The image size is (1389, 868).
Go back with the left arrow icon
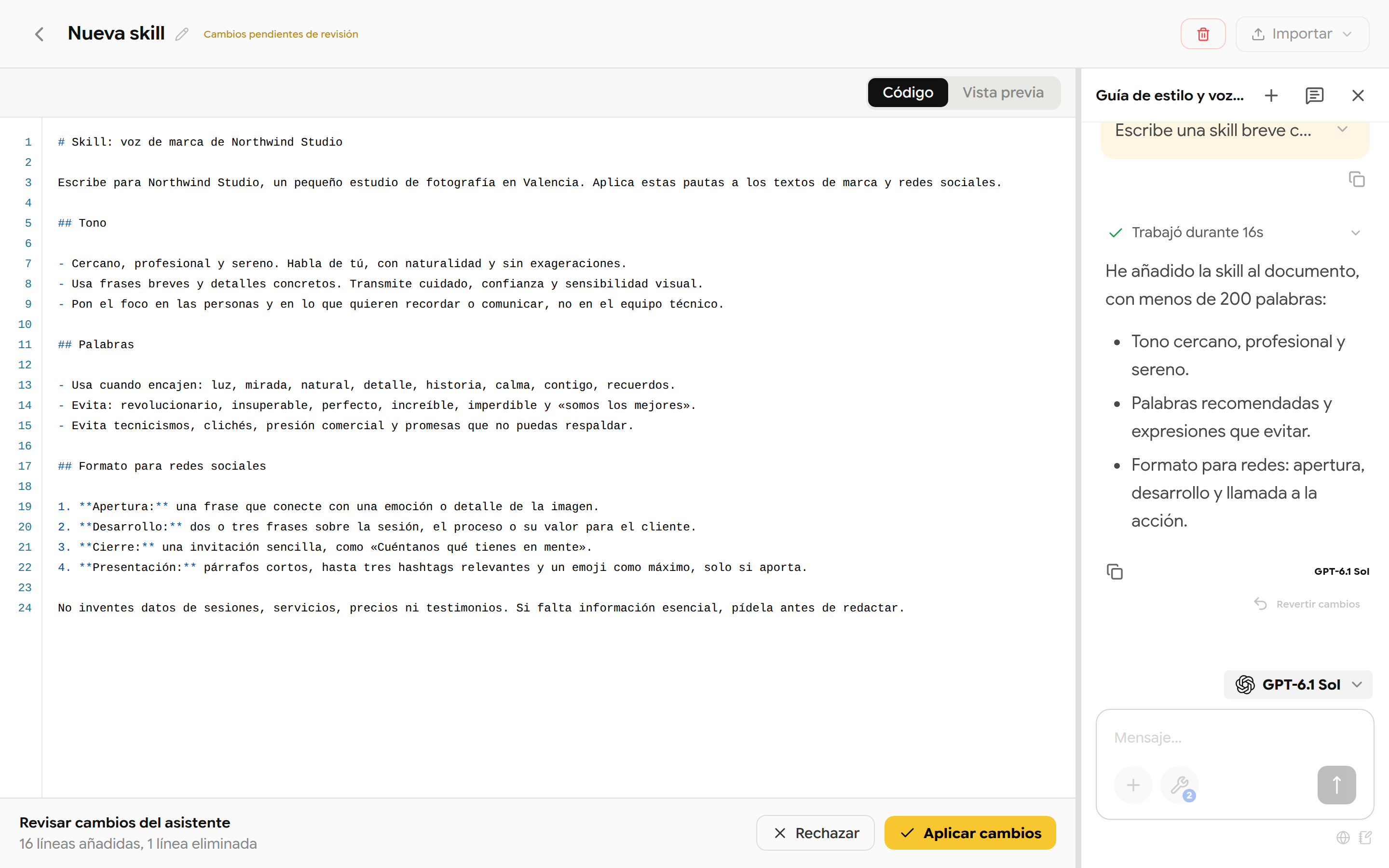39,34
